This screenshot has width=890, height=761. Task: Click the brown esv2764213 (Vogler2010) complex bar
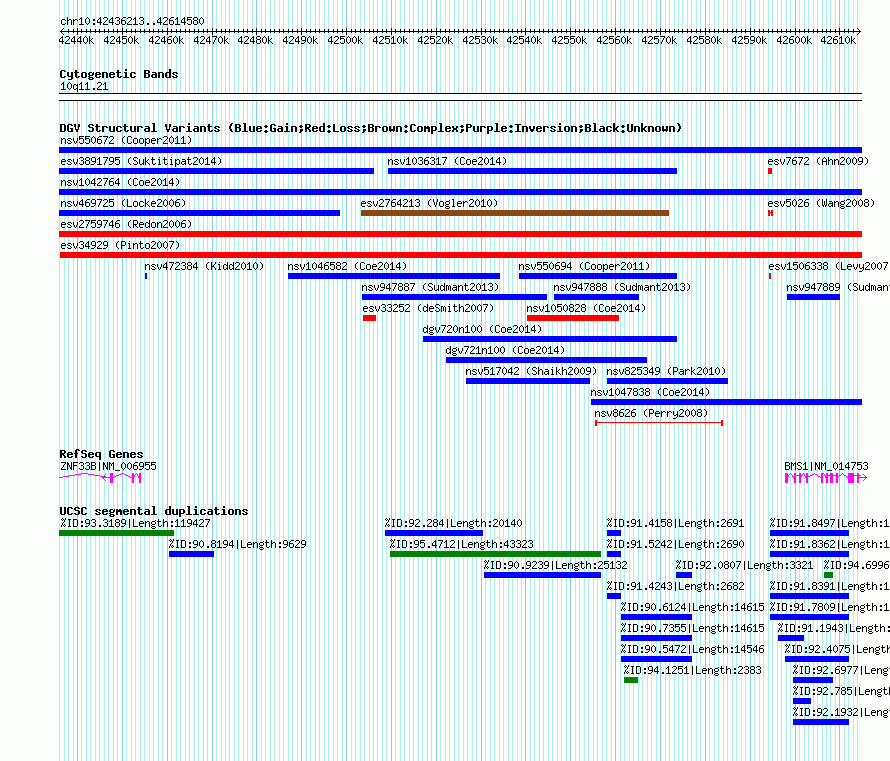(x=515, y=213)
